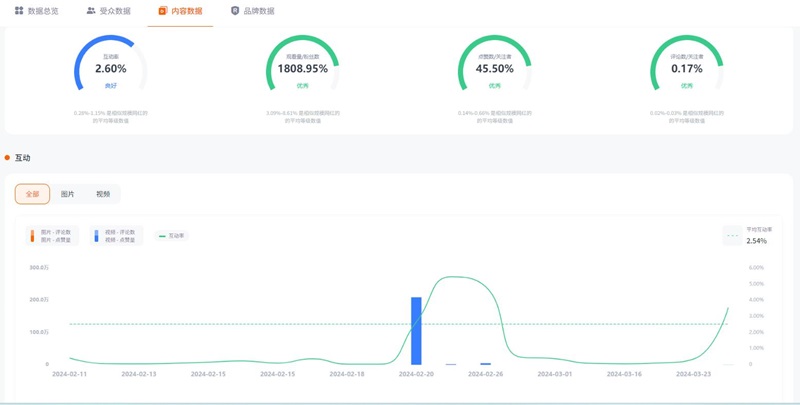
Task: Click the 45.50% 点赞数/关注者 gauge
Action: coord(494,70)
